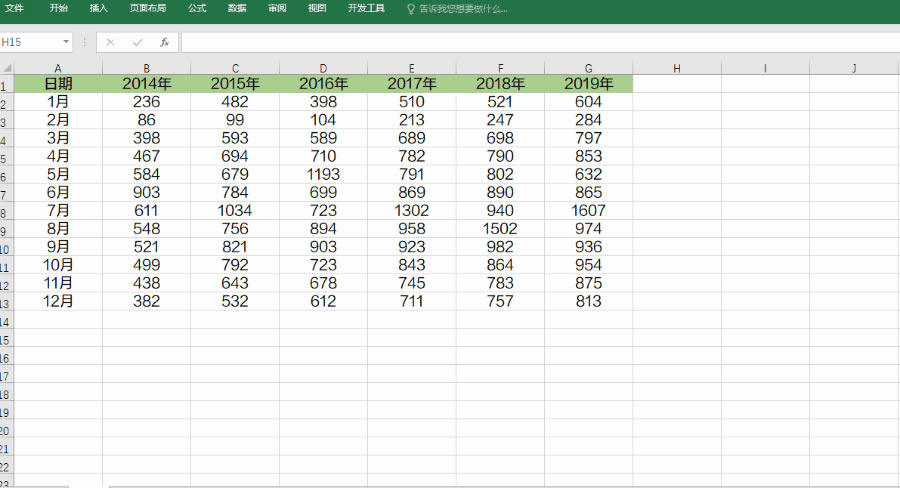Select the cell with value 1034
The image size is (900, 488).
click(x=235, y=211)
